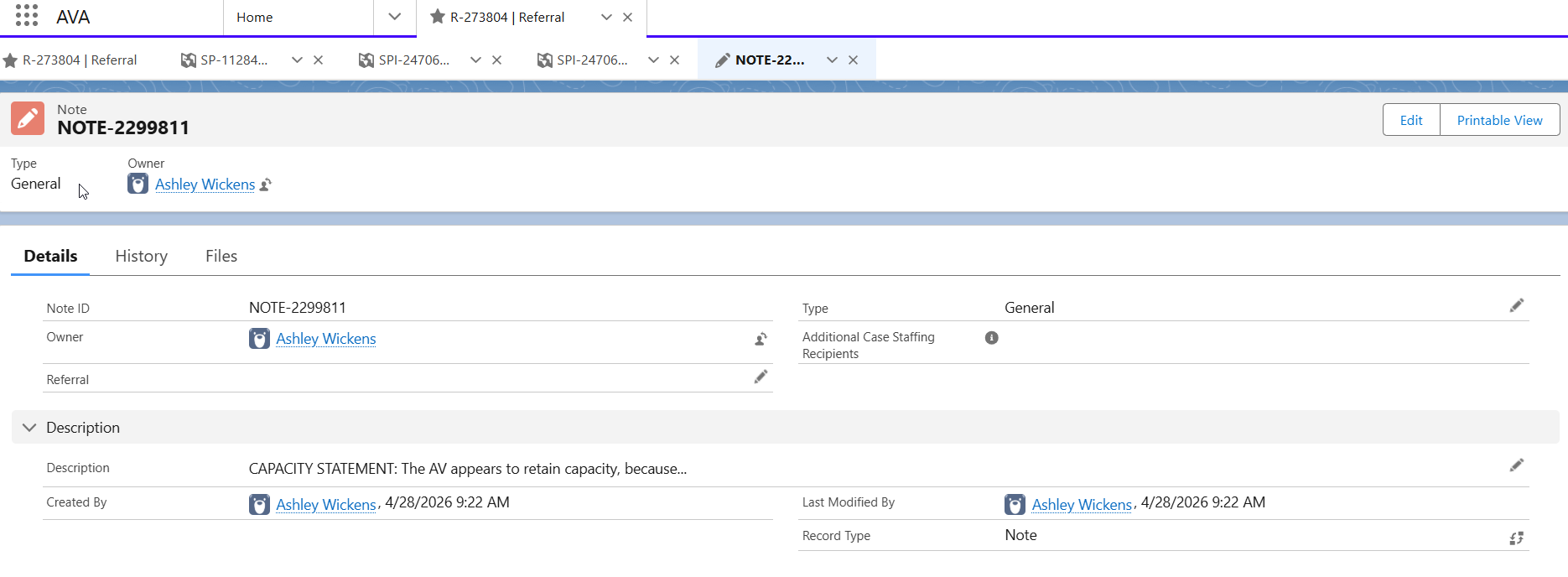This screenshot has width=1568, height=577.
Task: Click change owner icon beside header Ashley Wickens
Action: (266, 185)
